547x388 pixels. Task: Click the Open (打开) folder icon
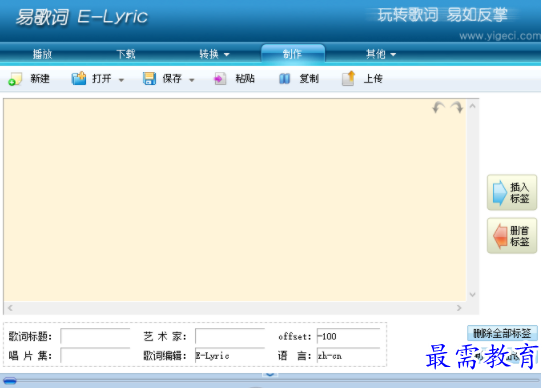(x=79, y=78)
